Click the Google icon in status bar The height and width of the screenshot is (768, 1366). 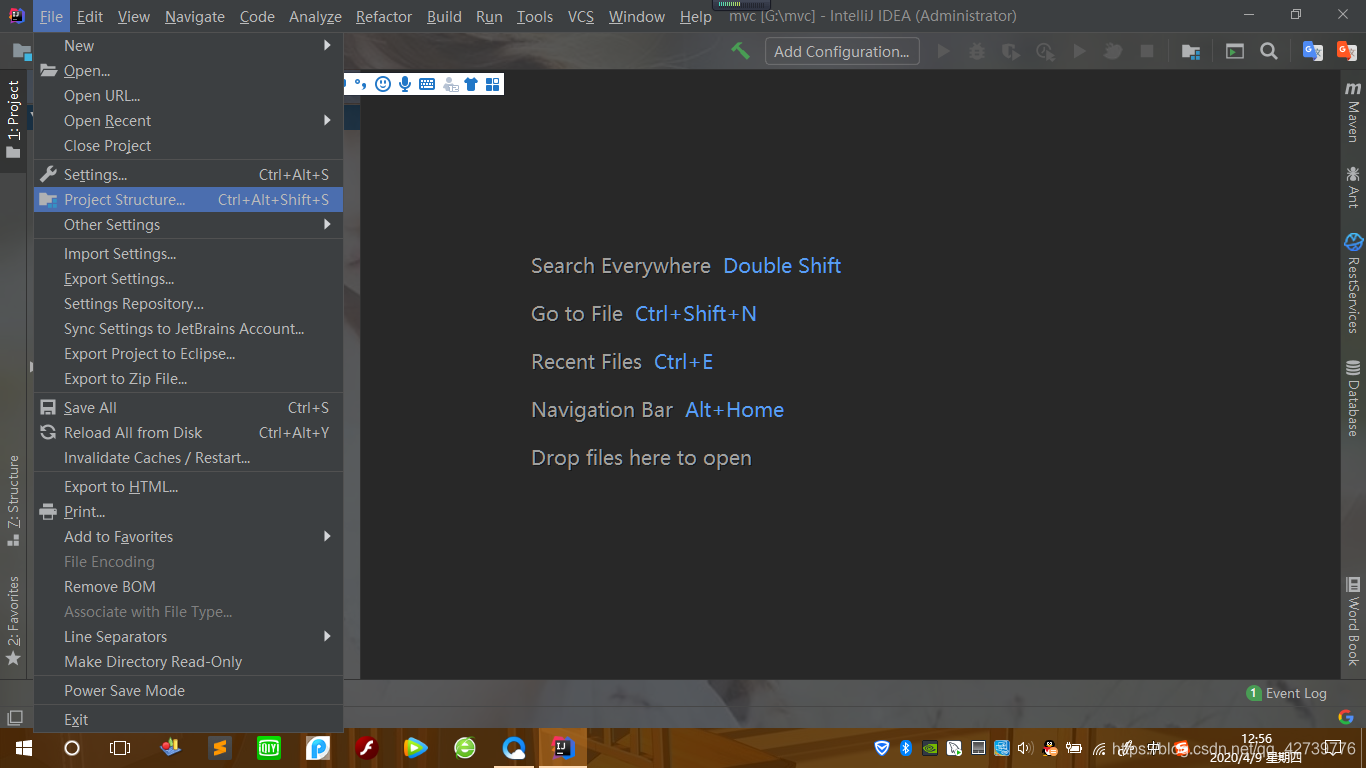[1346, 717]
